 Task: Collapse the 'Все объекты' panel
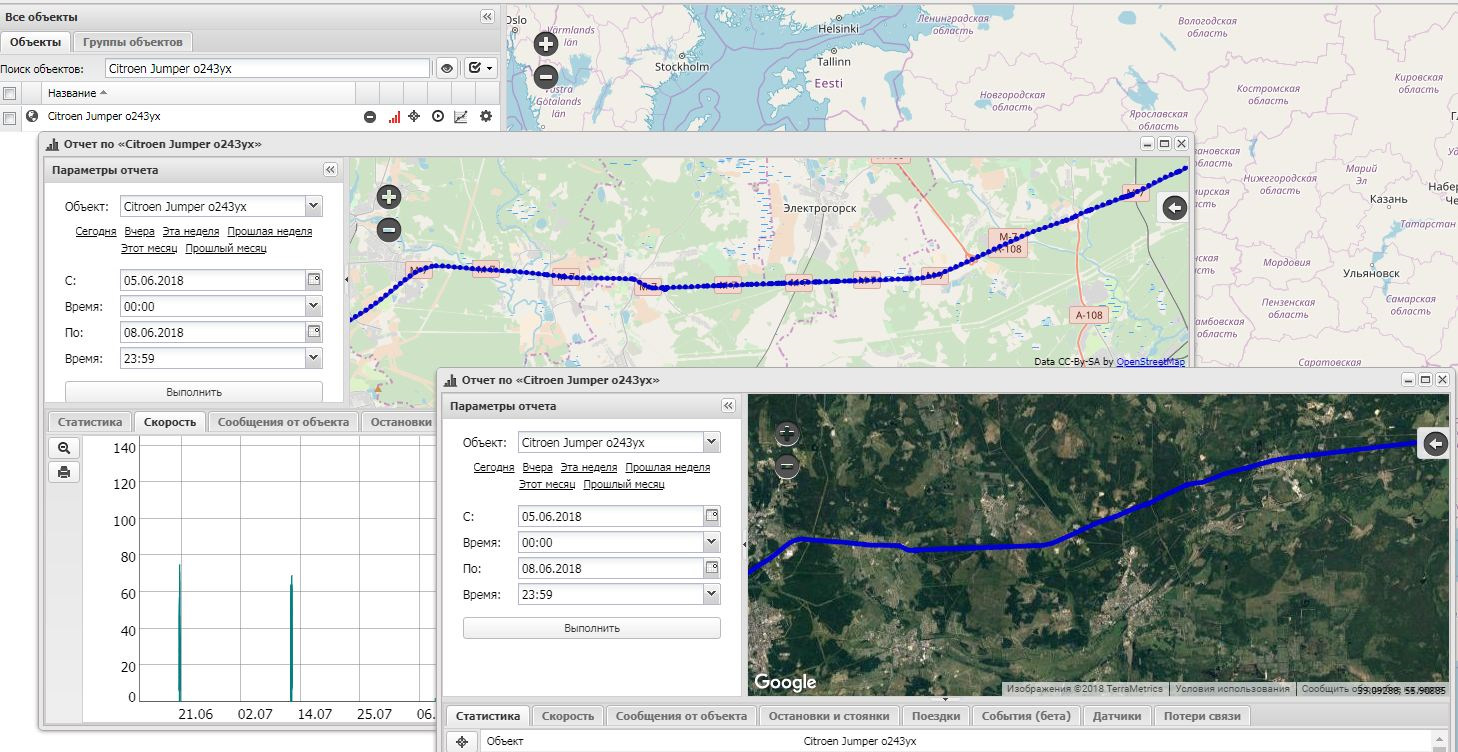point(487,17)
